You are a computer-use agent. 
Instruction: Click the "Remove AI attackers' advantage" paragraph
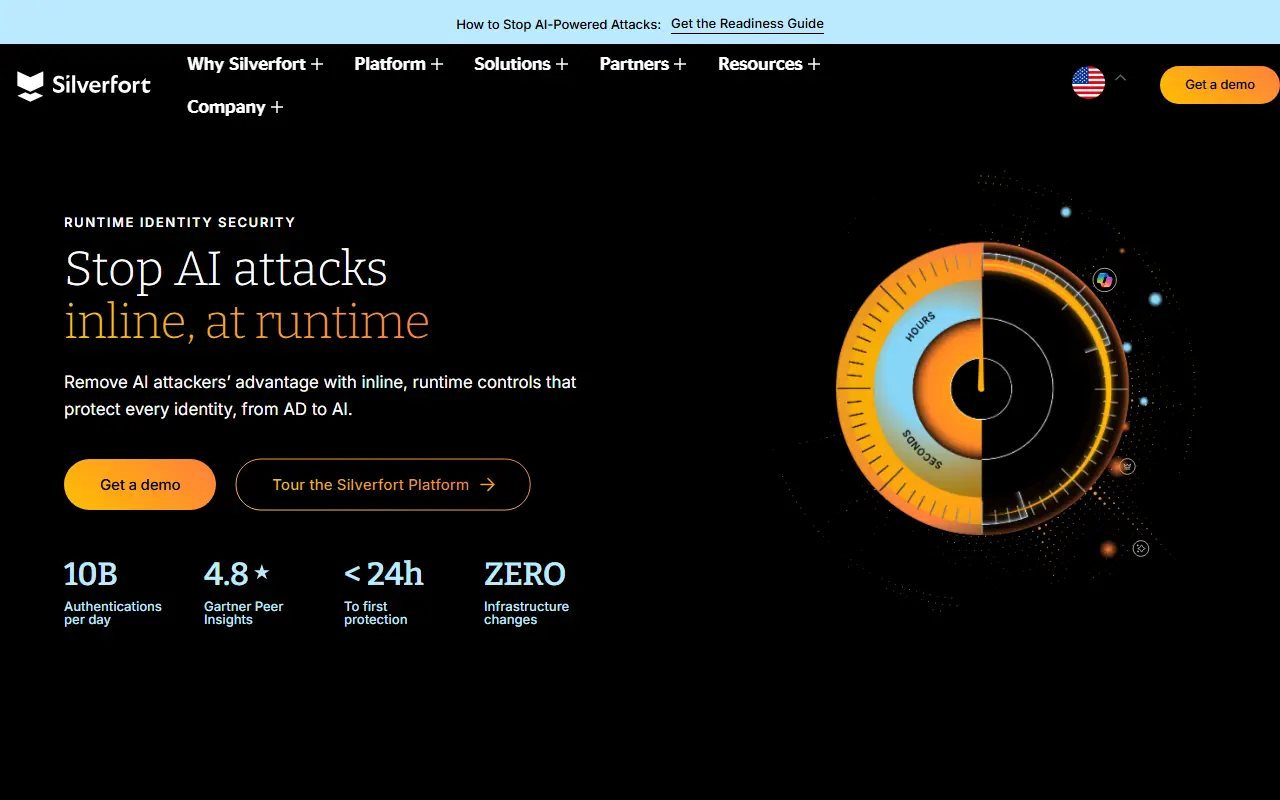coord(320,396)
